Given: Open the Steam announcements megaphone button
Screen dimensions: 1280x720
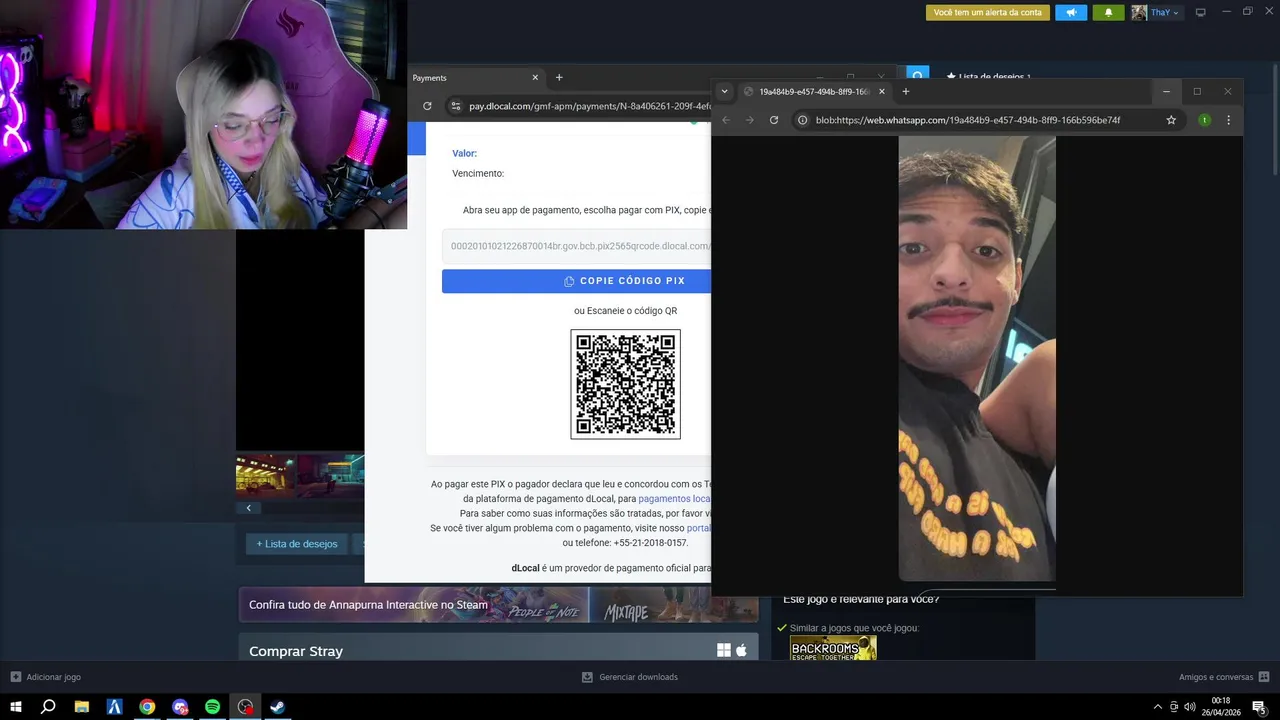Looking at the screenshot, I should click(1071, 12).
